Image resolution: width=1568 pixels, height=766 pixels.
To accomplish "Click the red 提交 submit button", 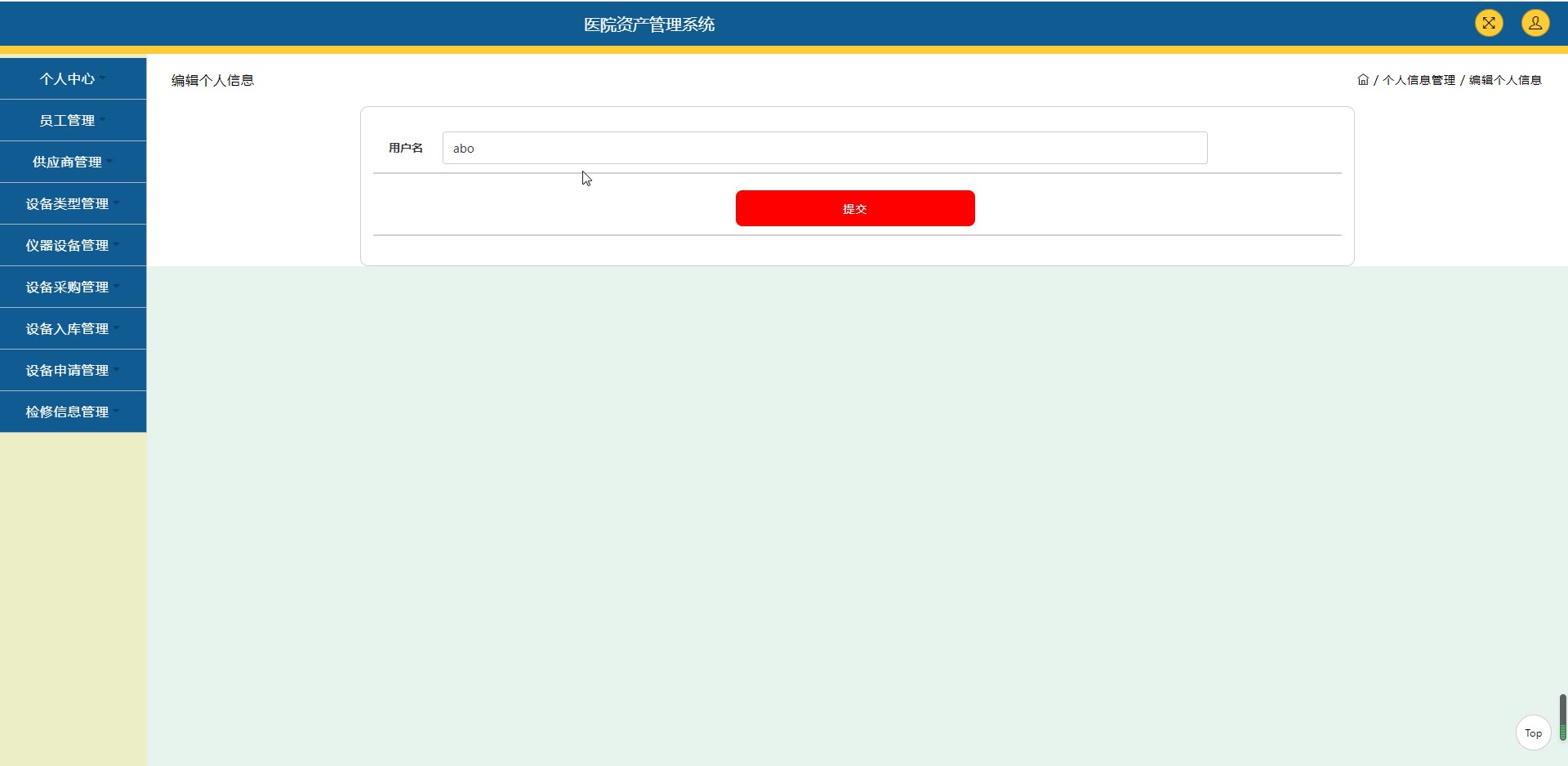I will click(855, 208).
